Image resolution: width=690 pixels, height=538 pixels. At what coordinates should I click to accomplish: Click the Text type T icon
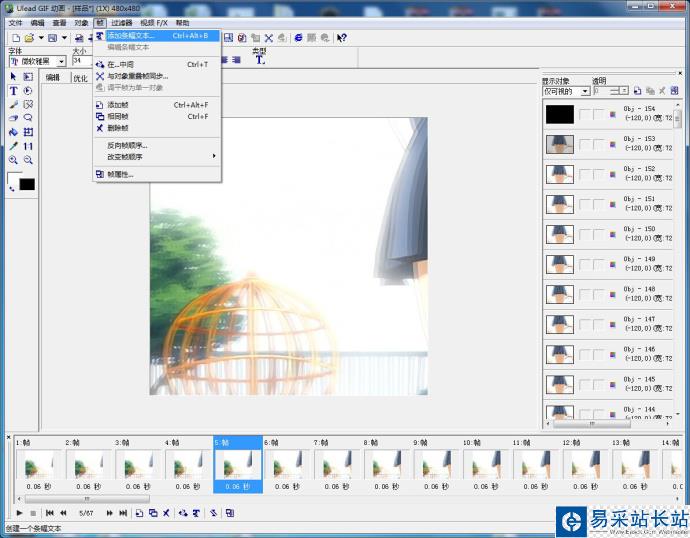coord(260,60)
